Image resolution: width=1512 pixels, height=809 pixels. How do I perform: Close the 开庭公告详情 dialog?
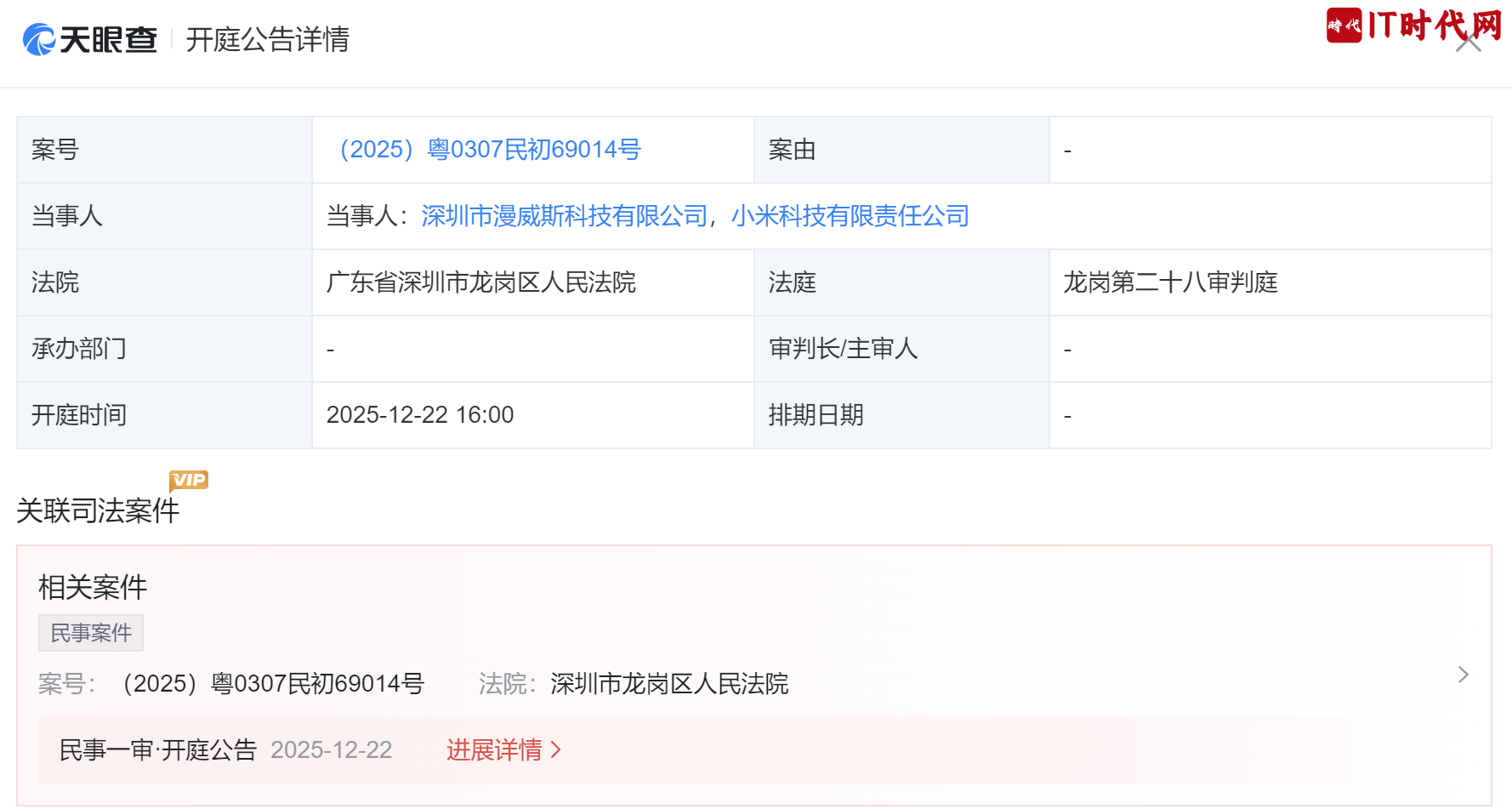point(1469,40)
